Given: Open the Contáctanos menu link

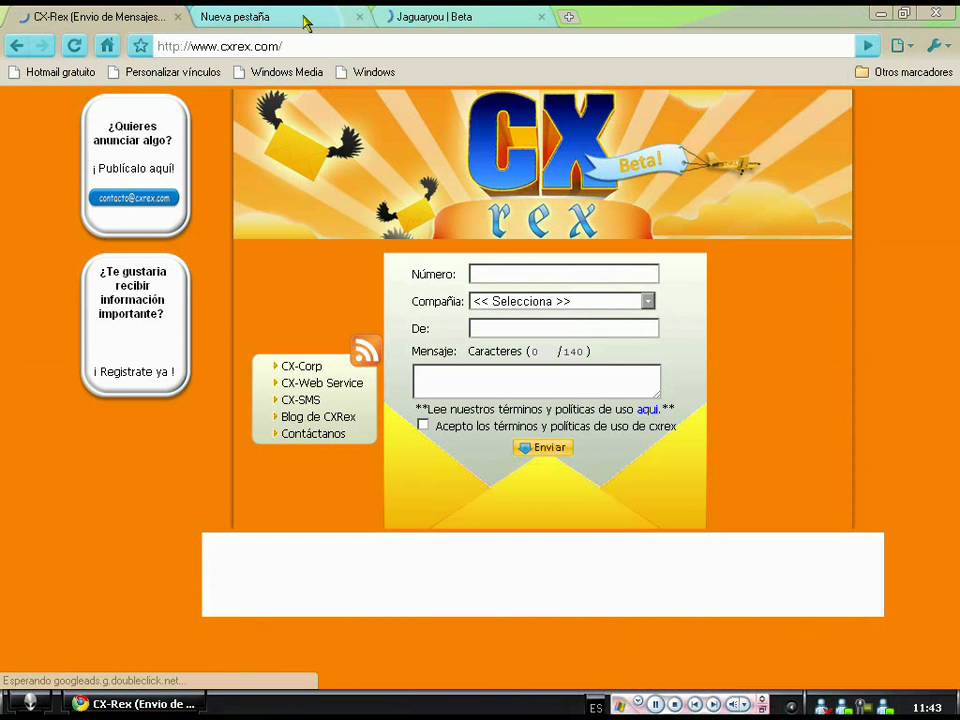Looking at the screenshot, I should click(x=313, y=433).
